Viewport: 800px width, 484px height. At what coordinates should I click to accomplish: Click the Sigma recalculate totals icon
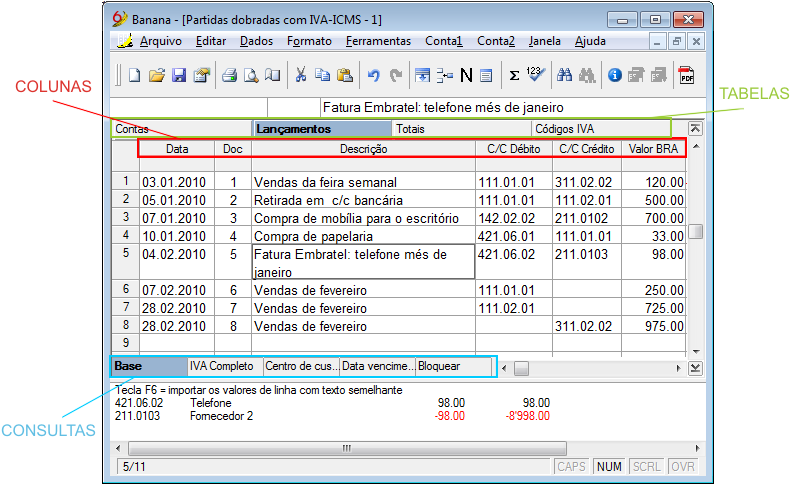pyautogui.click(x=514, y=75)
